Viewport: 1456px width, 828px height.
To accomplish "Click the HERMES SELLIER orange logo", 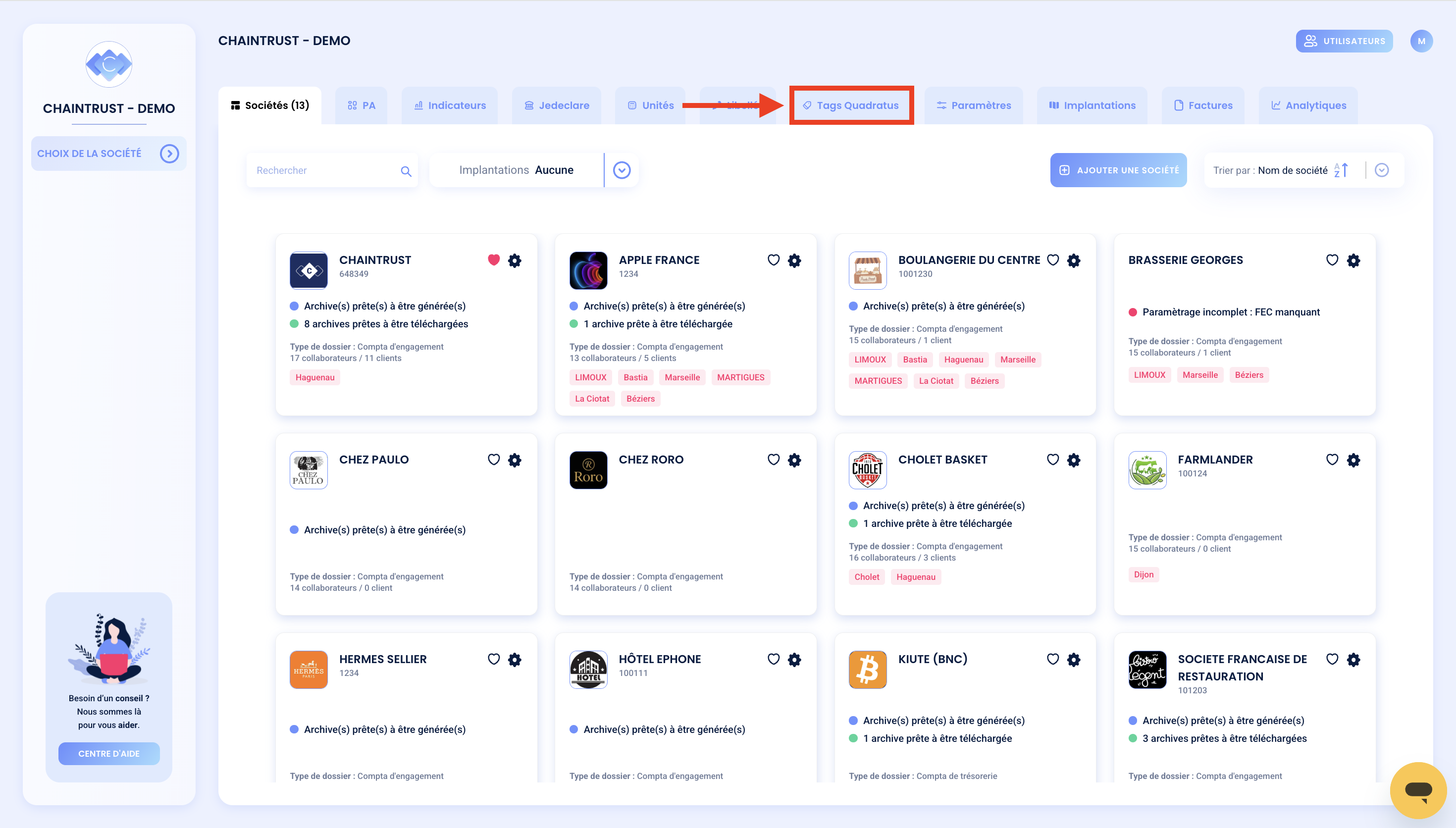I will pos(309,670).
